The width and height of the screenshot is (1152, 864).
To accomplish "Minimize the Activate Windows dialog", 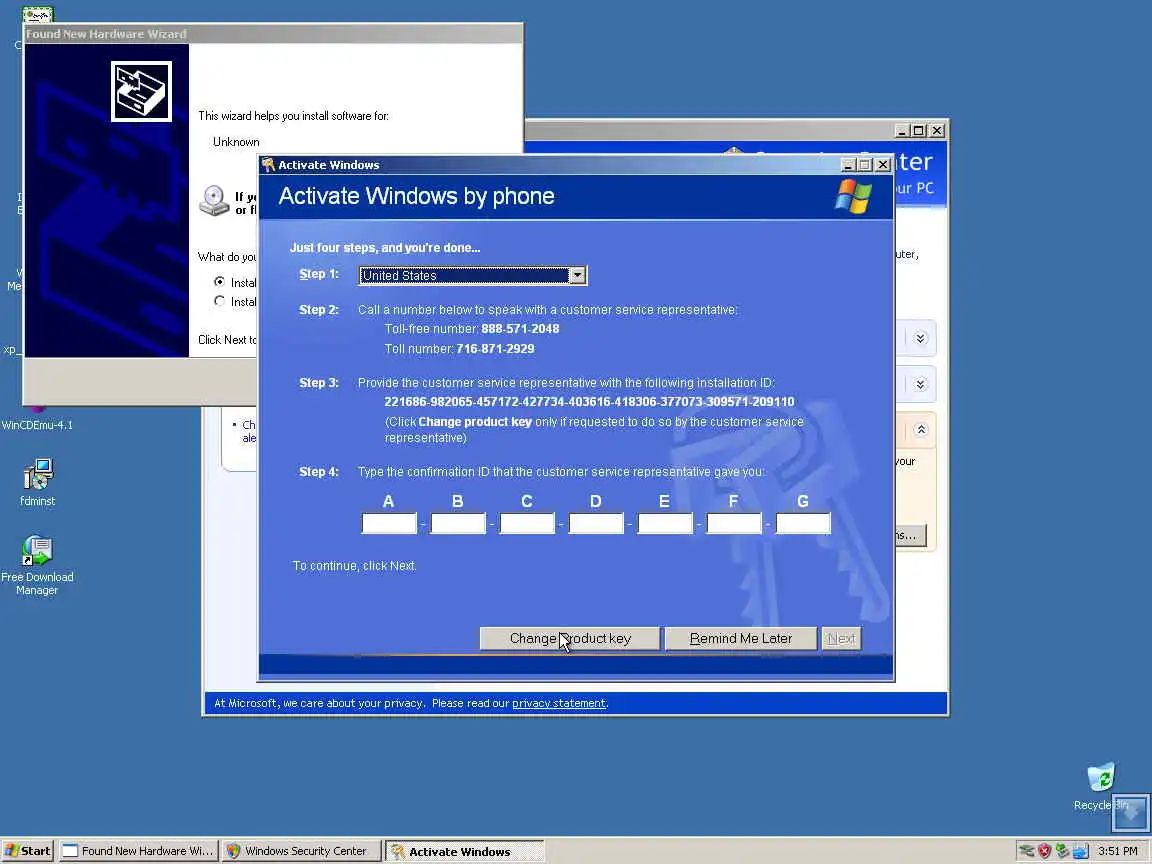I will point(848,165).
